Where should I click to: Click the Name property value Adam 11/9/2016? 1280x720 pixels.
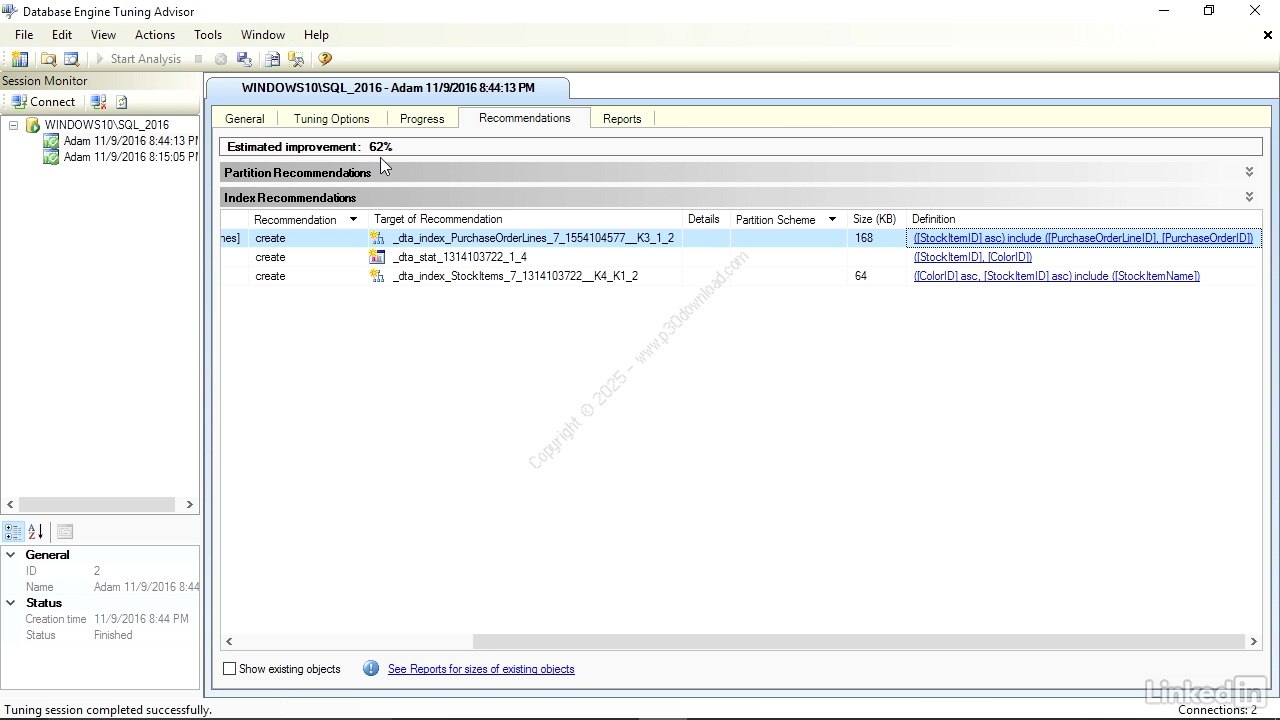click(x=146, y=587)
